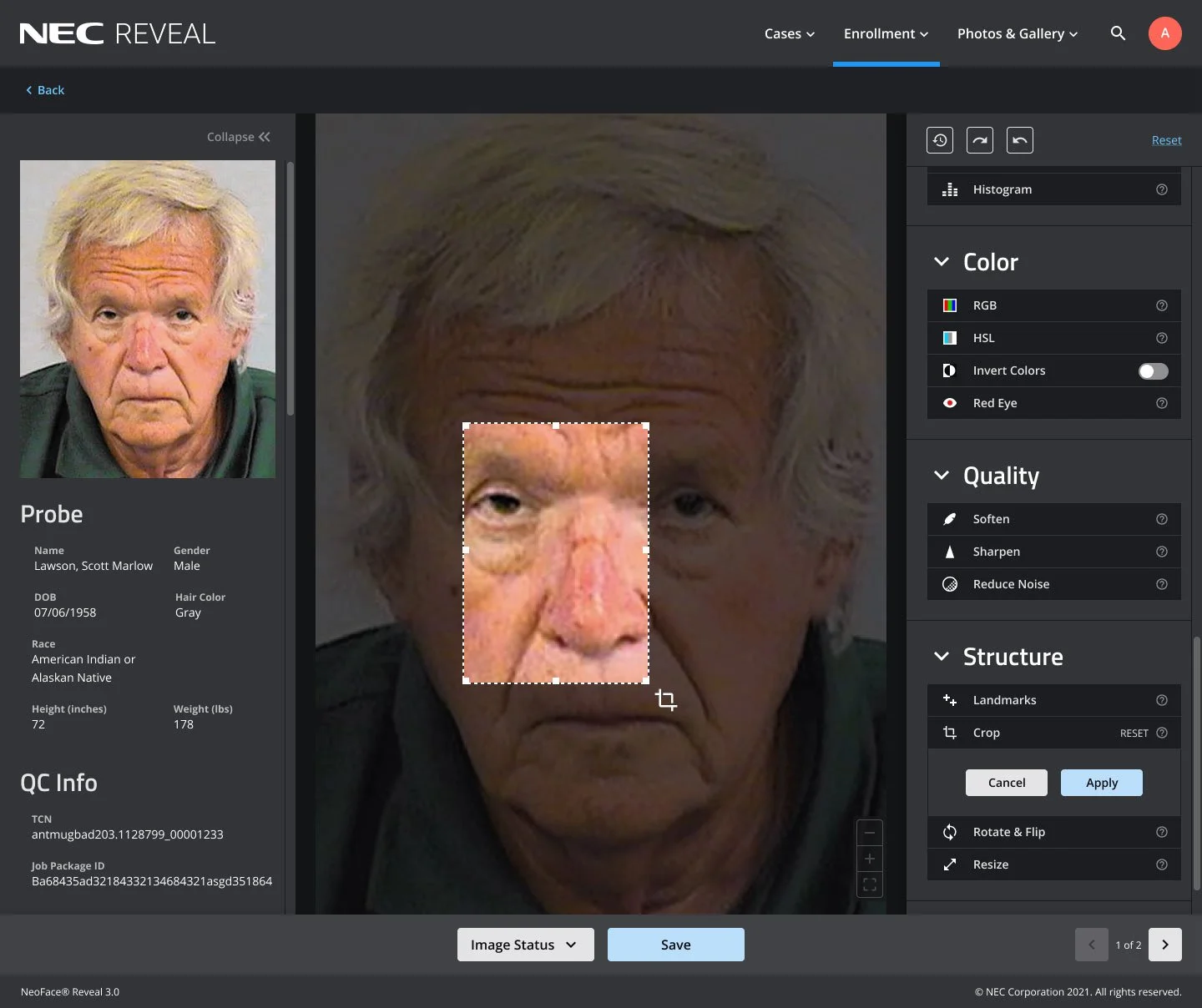The height and width of the screenshot is (1008, 1202).
Task: Click the left panel vertical scrollbar
Action: click(290, 288)
